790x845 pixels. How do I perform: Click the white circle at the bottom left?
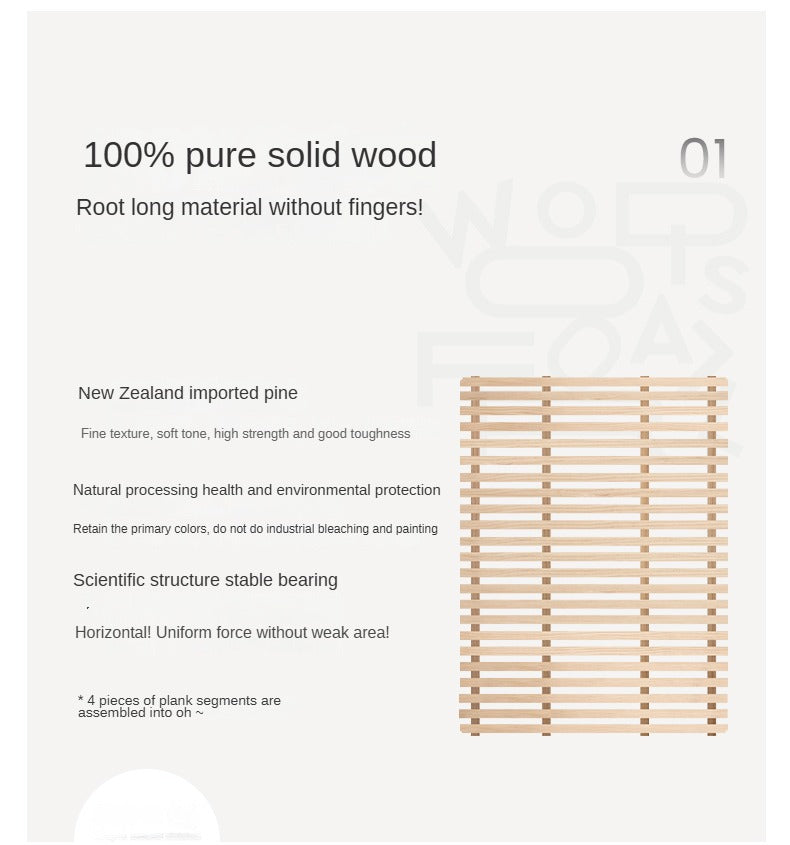147,810
